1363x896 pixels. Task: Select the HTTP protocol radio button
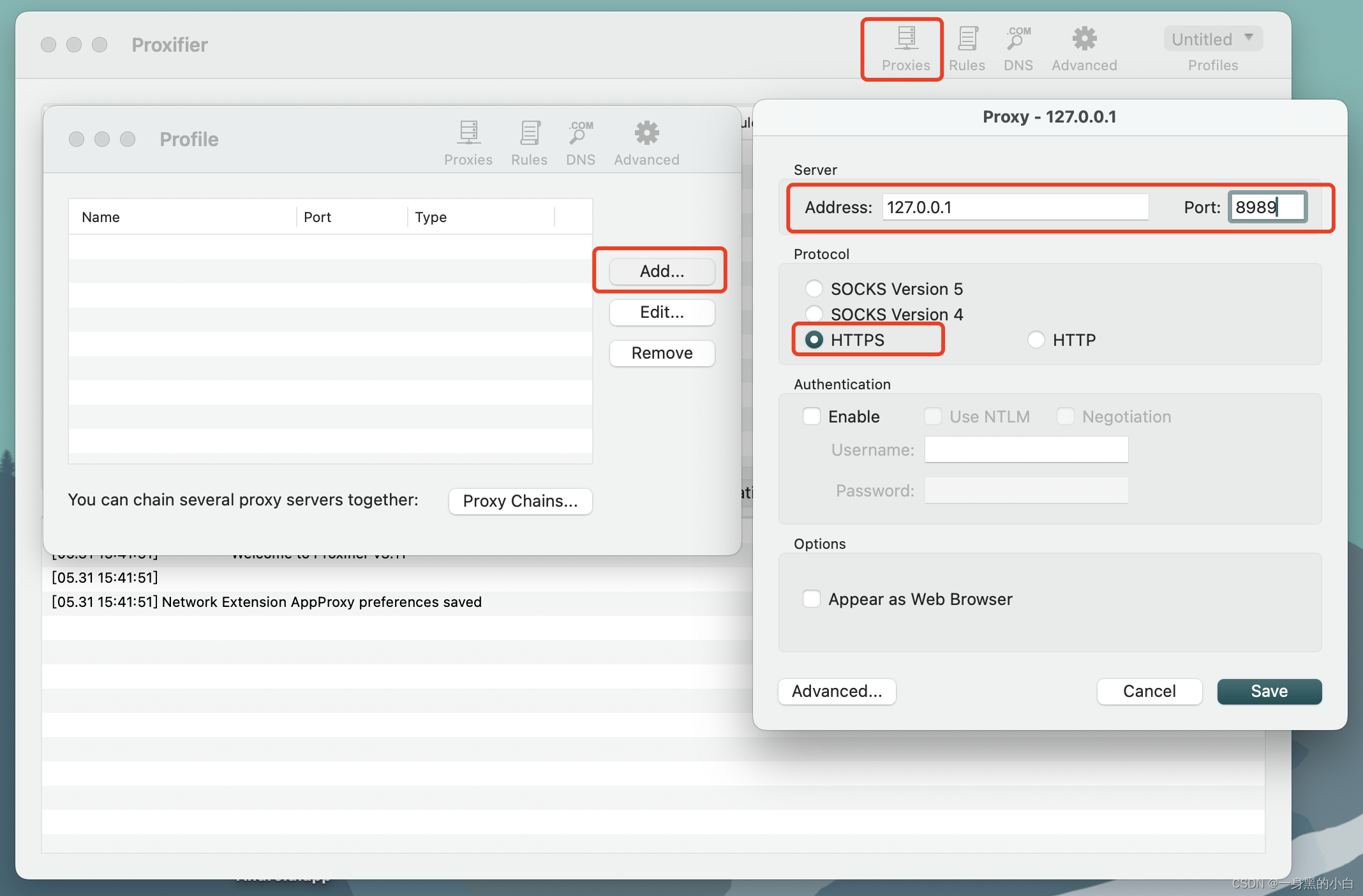[1036, 340]
